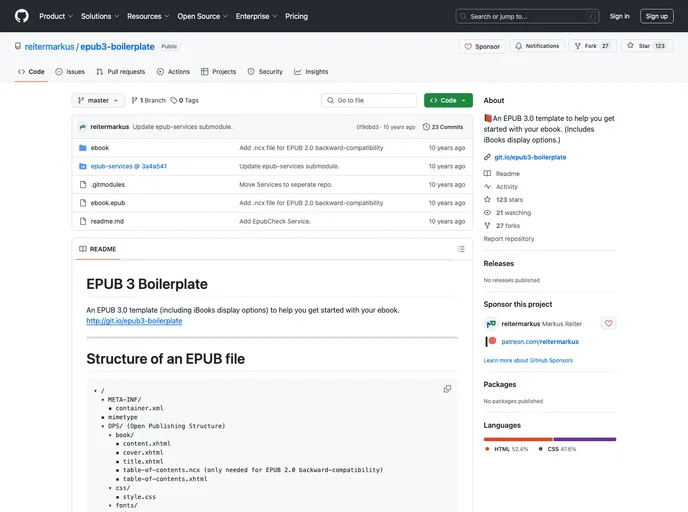Viewport: 688px width, 512px height.
Task: Switch to the Pull requests tab
Action: pos(120,72)
